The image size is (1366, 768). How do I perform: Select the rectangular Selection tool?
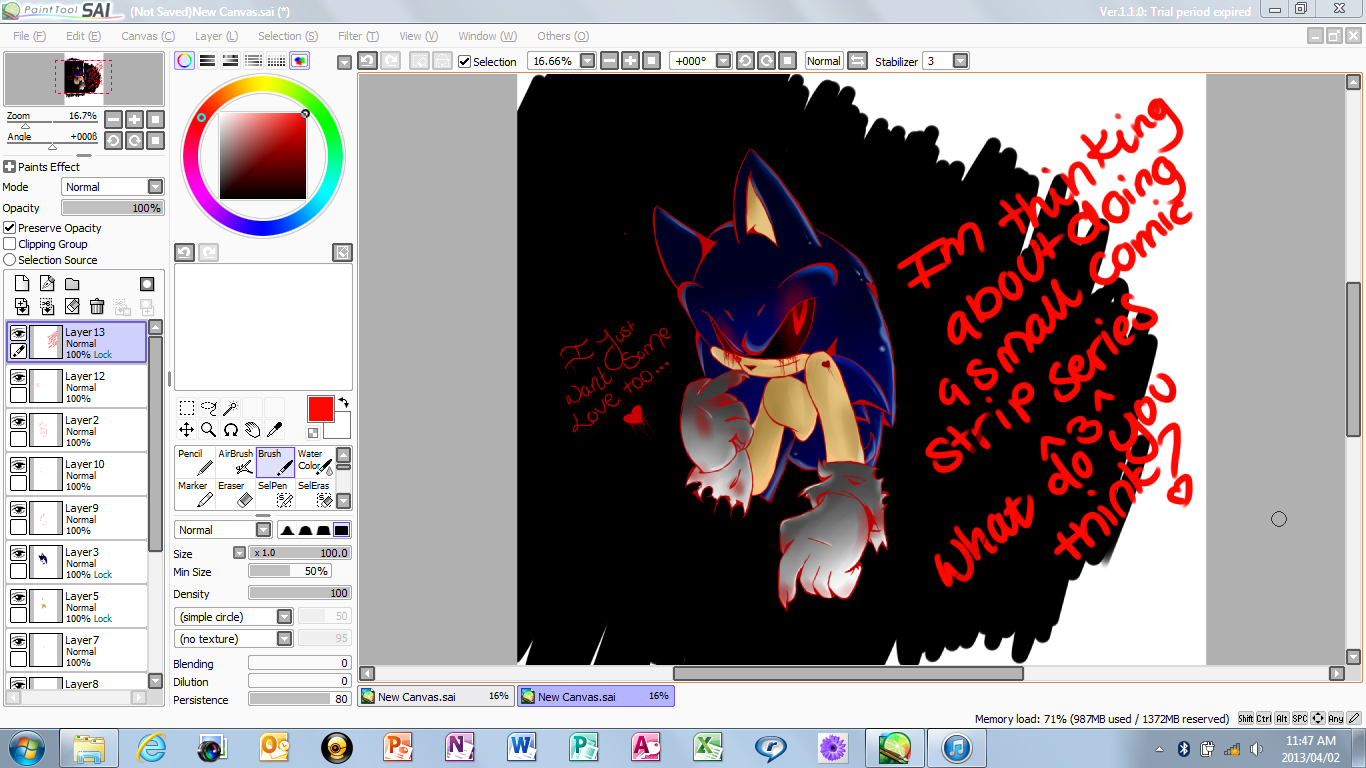click(186, 408)
